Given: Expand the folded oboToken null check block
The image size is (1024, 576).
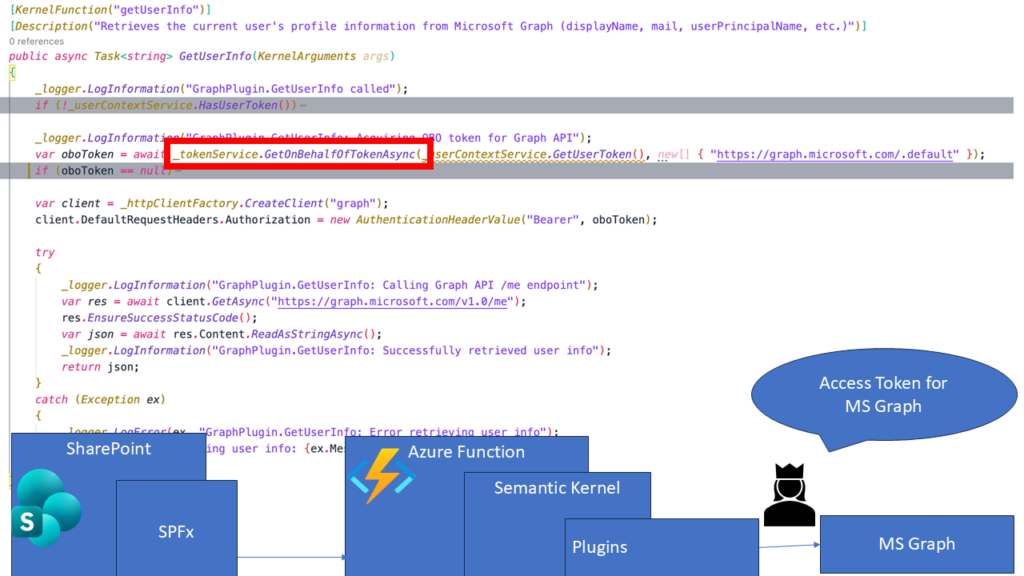Looking at the screenshot, I should (178, 170).
